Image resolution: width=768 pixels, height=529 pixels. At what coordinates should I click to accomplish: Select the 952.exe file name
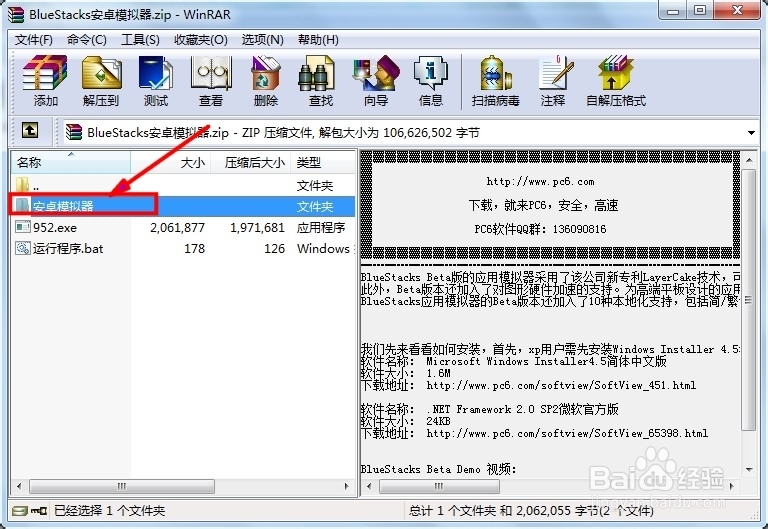(55, 227)
